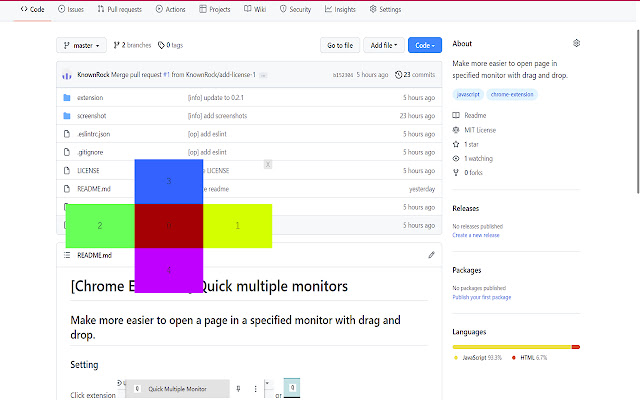Click the scale icon next to MIT License
This screenshot has height=400, width=640.
click(x=456, y=130)
